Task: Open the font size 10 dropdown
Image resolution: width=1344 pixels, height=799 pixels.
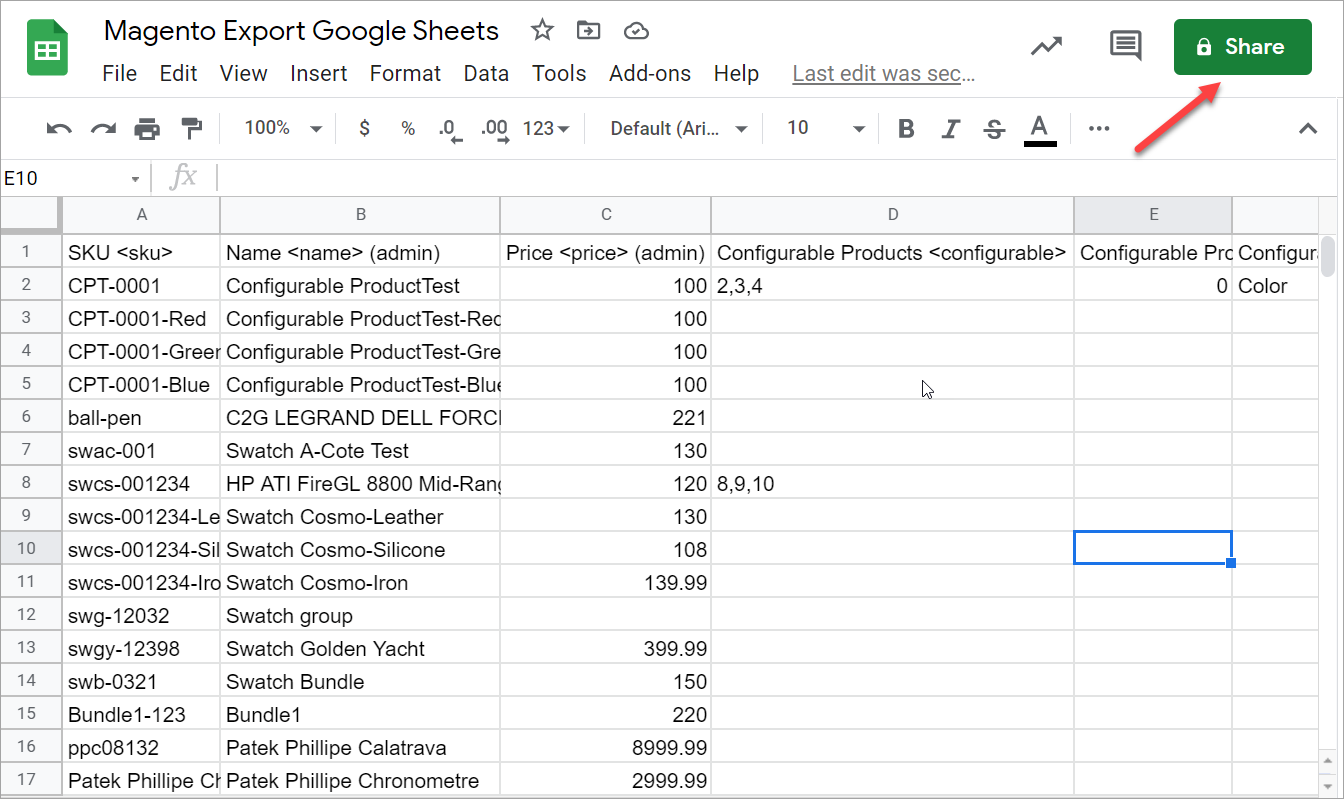Action: 826,128
